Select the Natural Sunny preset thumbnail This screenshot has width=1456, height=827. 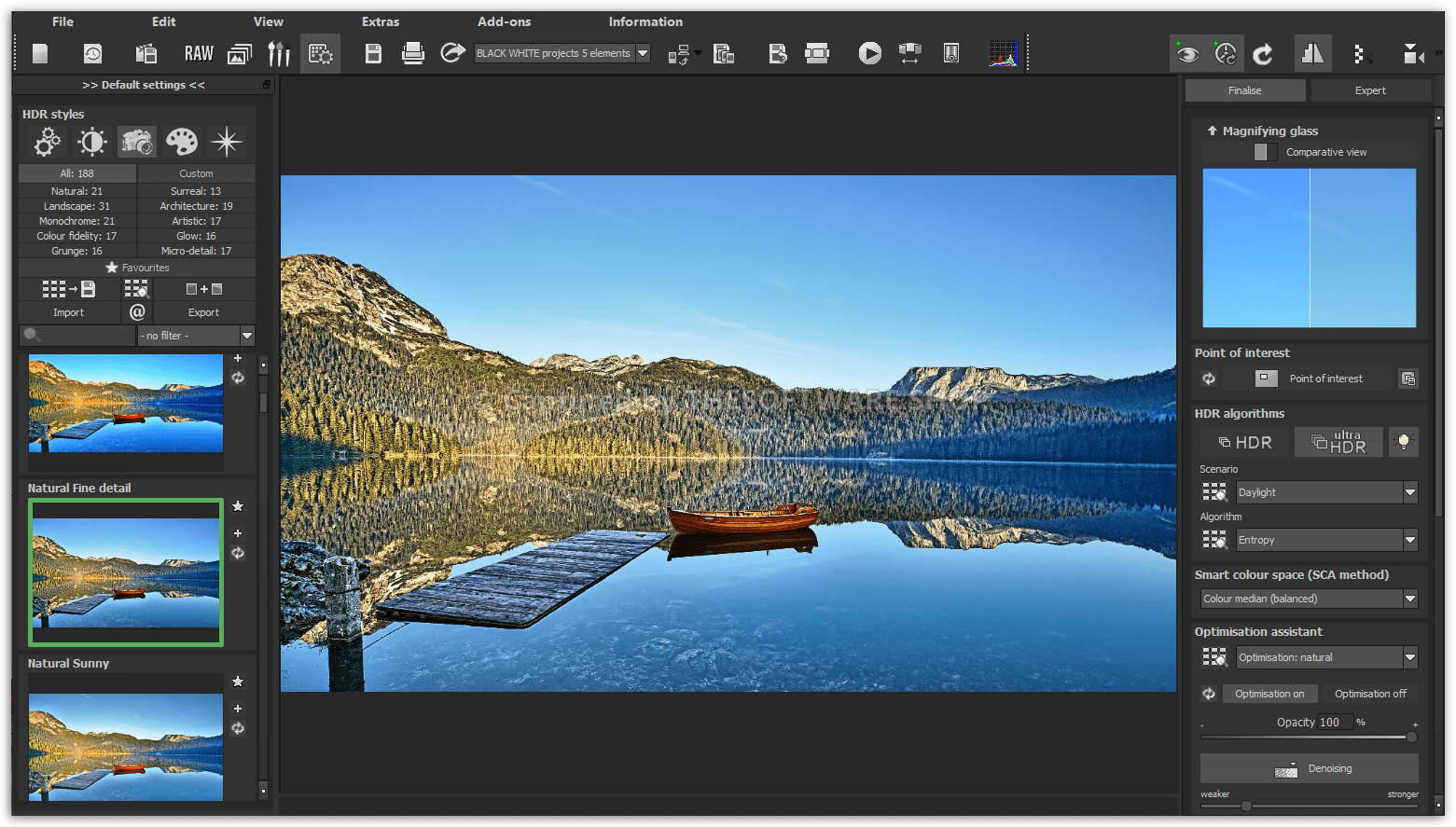[126, 746]
